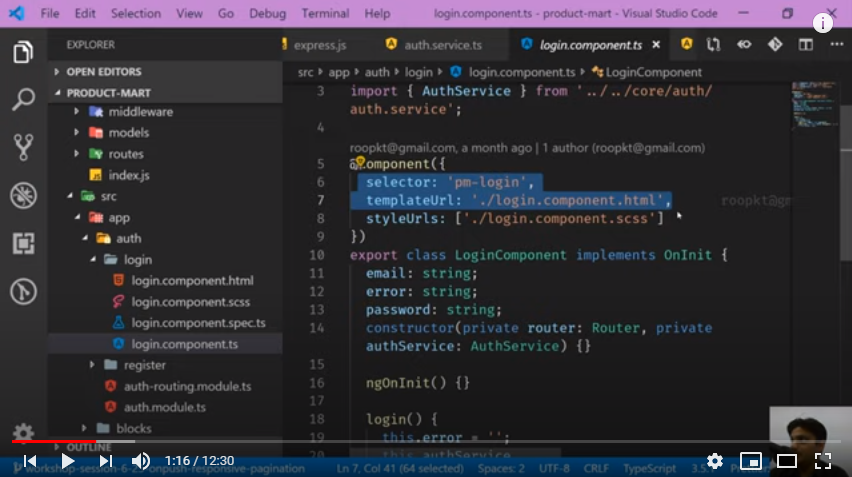Mute the video with the speaker icon
This screenshot has width=852, height=477.
point(141,461)
